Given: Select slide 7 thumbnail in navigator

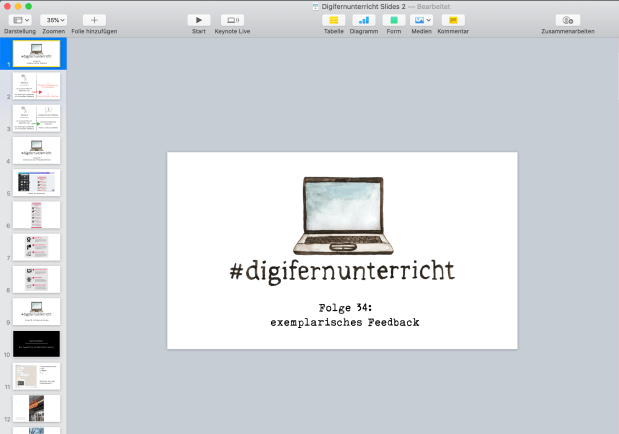Looking at the screenshot, I should 36,247.
